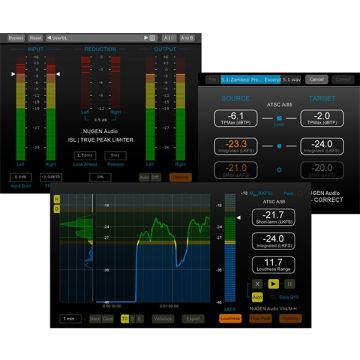
Task: Click Reset in the ISL limiter window
Action: tap(35, 38)
